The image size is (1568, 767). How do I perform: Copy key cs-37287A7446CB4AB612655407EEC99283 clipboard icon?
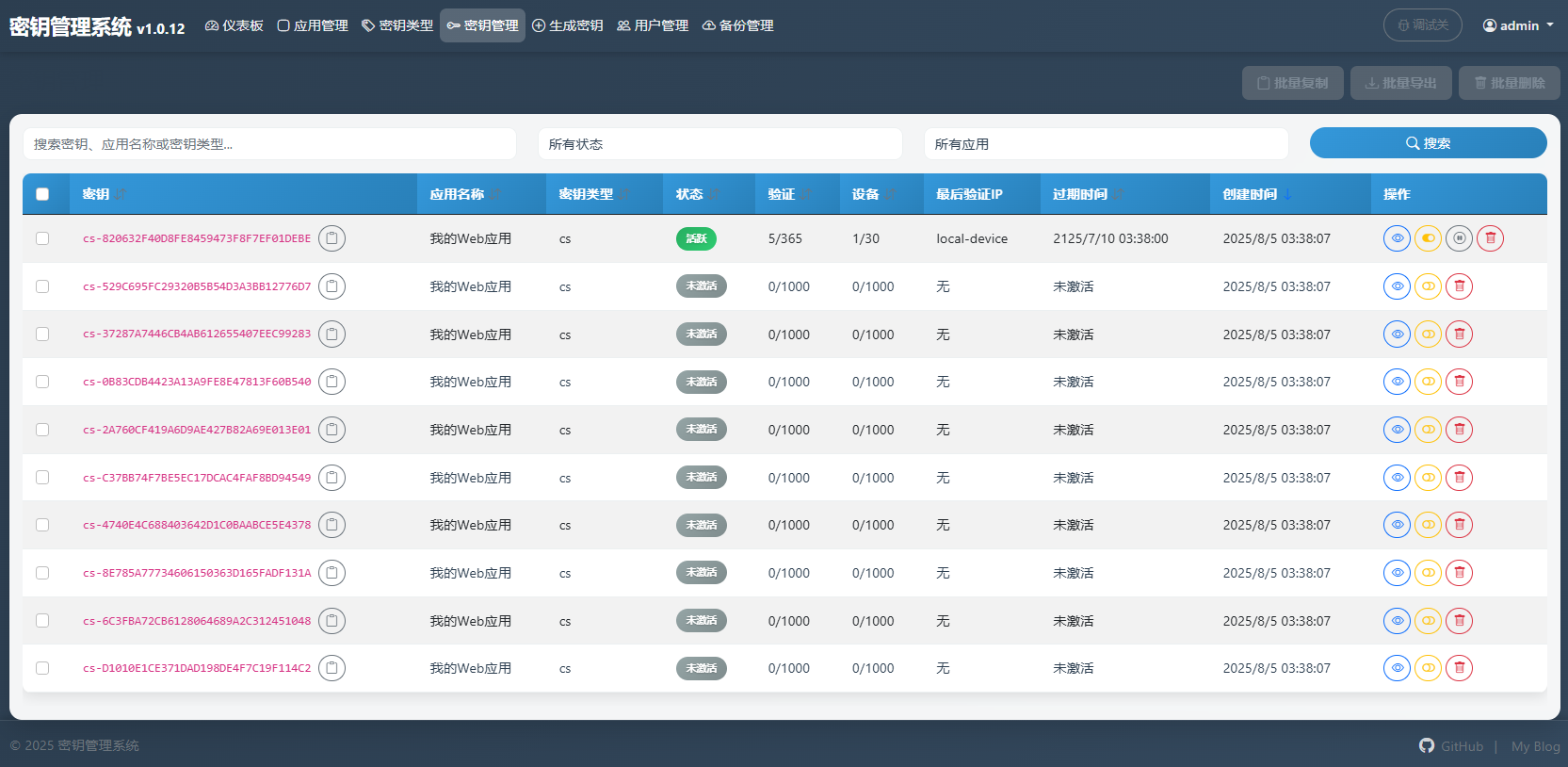[x=331, y=334]
